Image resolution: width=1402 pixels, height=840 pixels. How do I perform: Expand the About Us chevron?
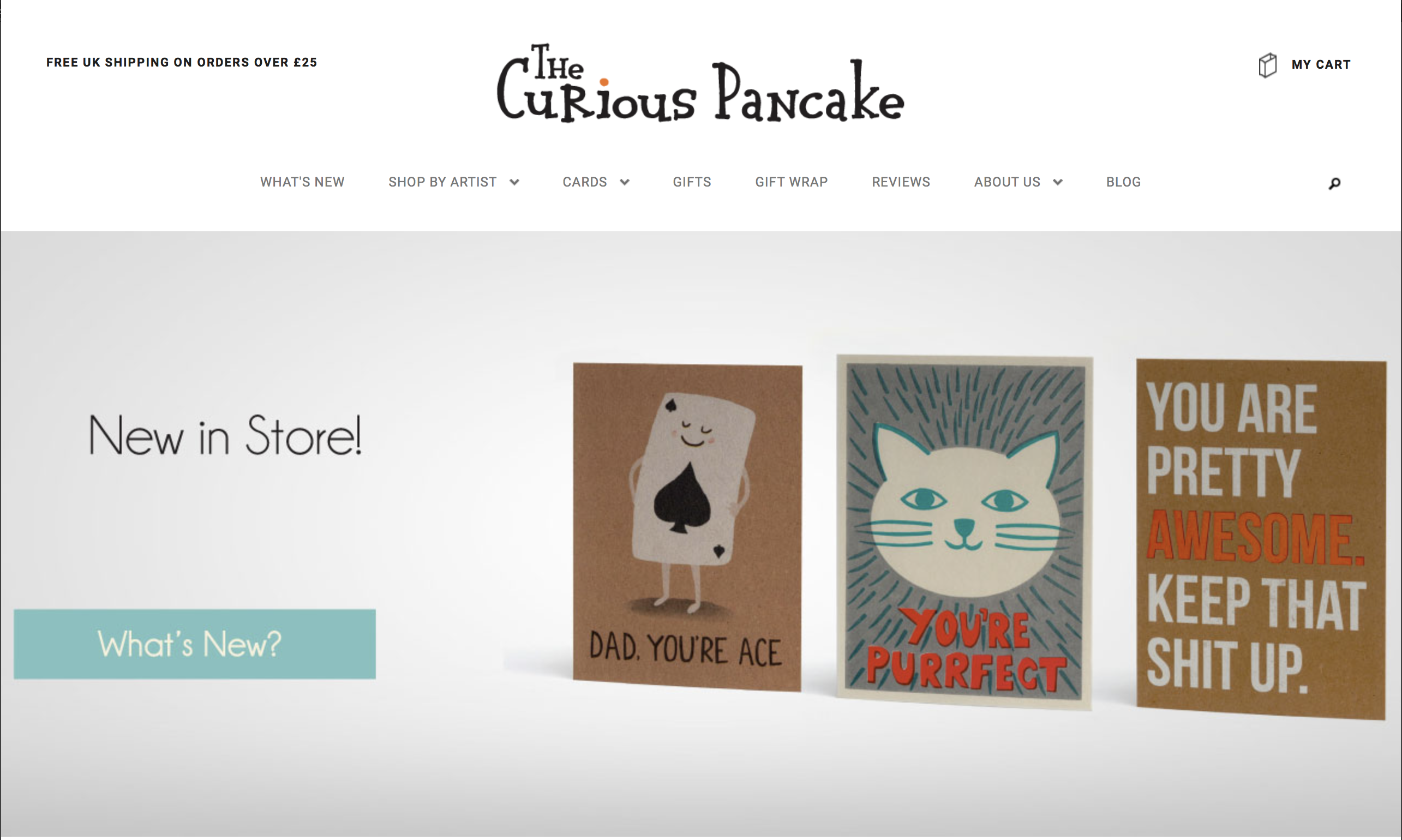click(1057, 182)
